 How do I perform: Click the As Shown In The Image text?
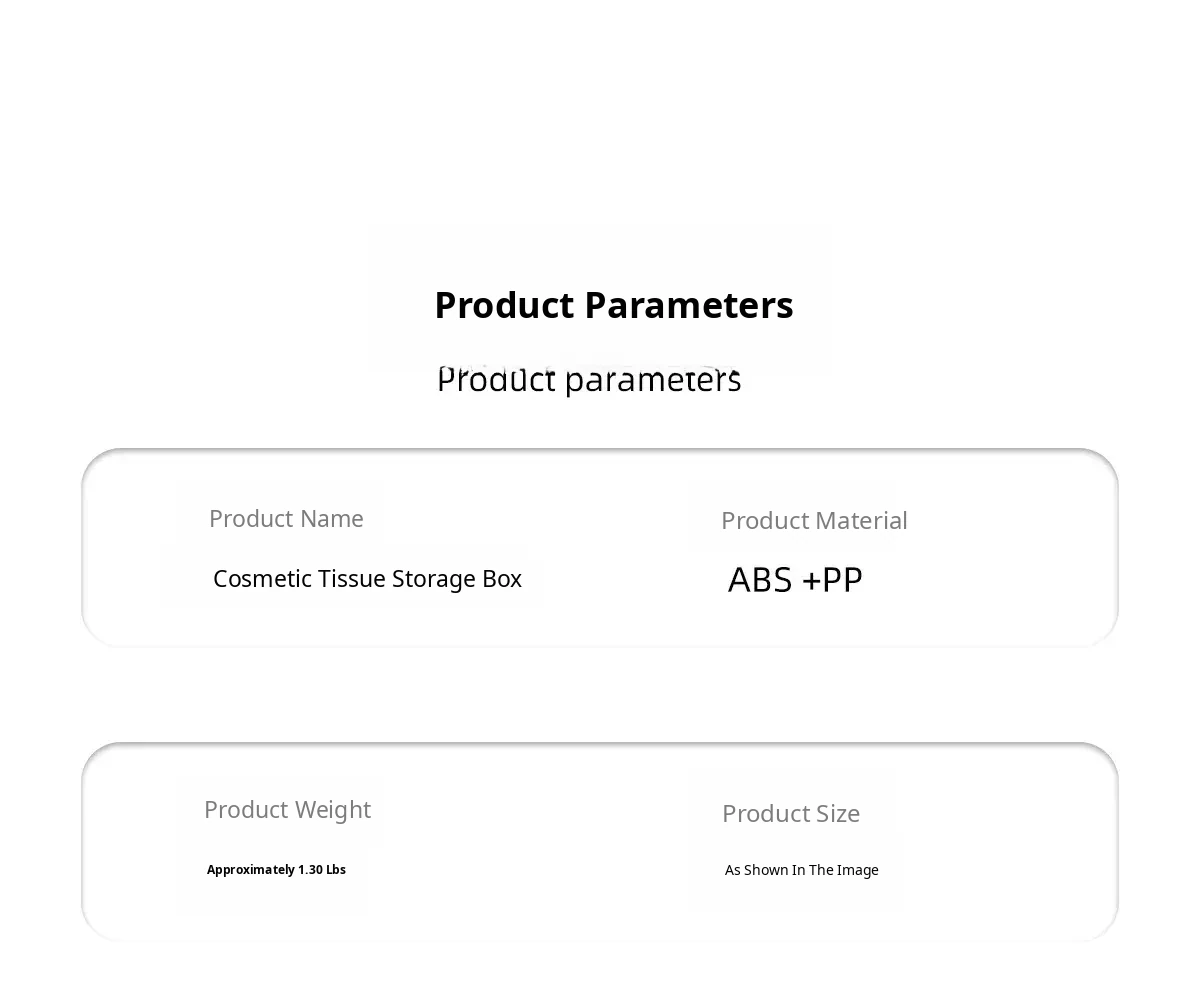[x=801, y=870]
